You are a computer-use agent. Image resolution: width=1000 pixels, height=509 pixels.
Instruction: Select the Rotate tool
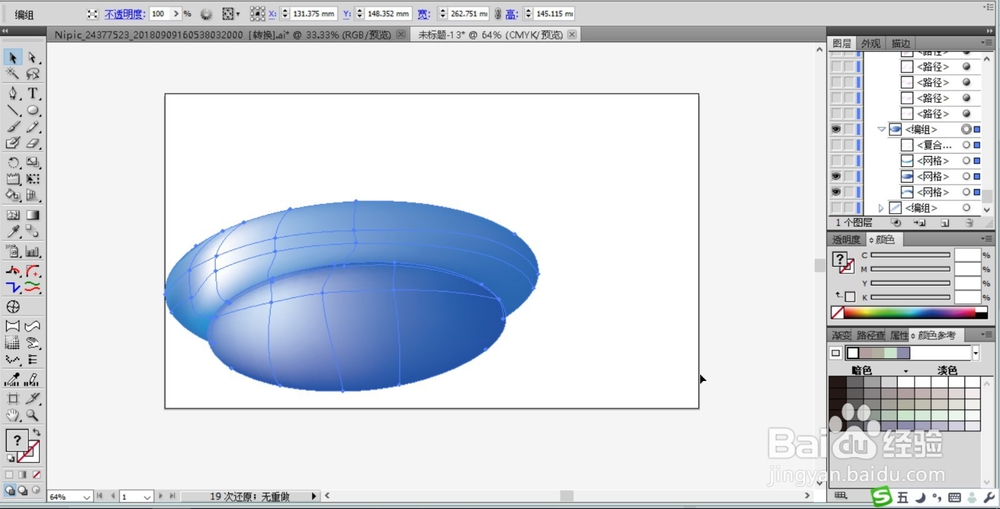[13, 163]
